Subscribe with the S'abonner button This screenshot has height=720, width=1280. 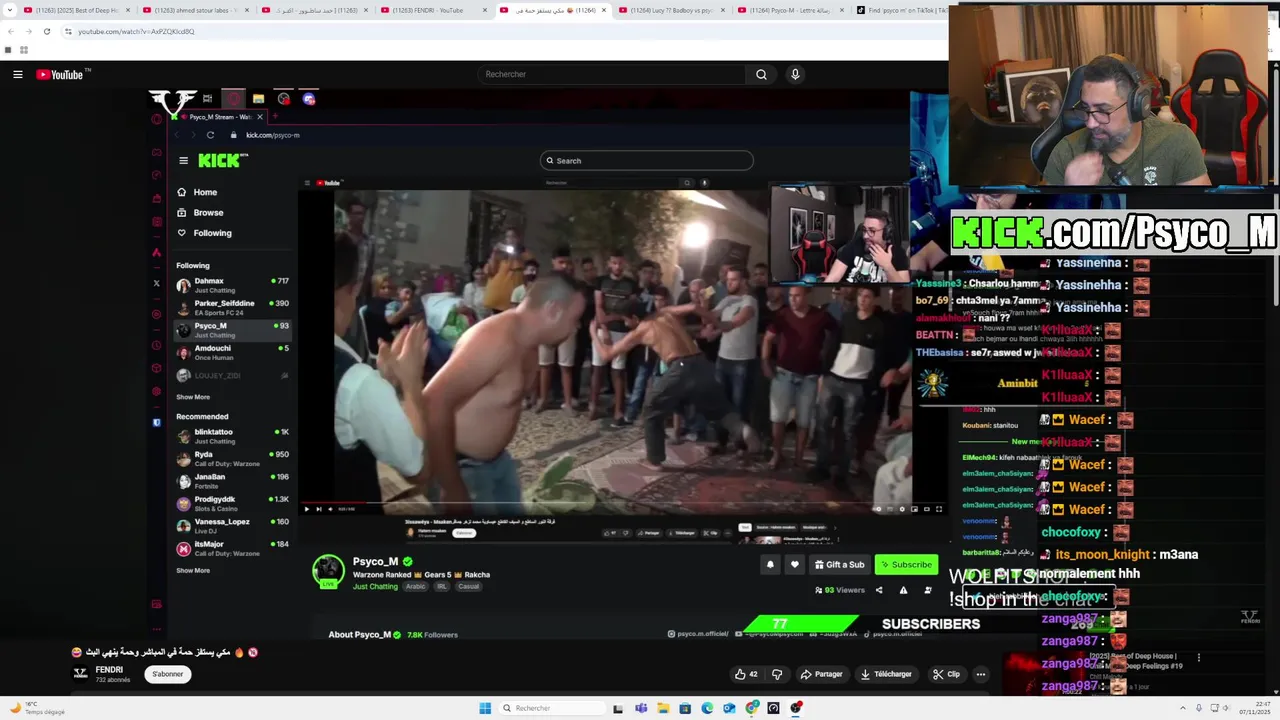(x=168, y=674)
